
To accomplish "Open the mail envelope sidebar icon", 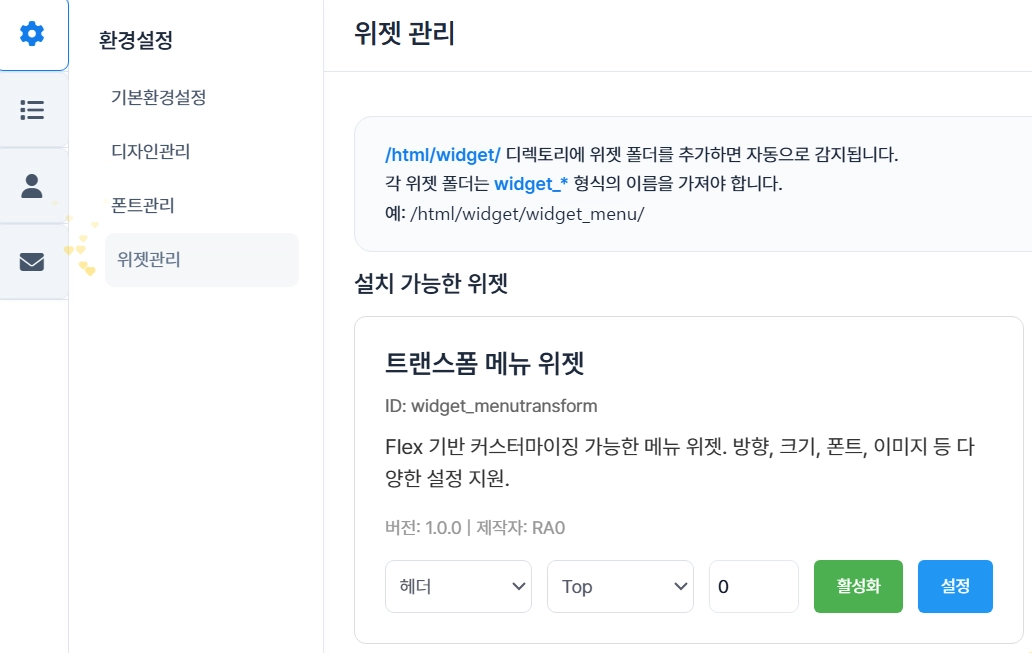I will 33,260.
